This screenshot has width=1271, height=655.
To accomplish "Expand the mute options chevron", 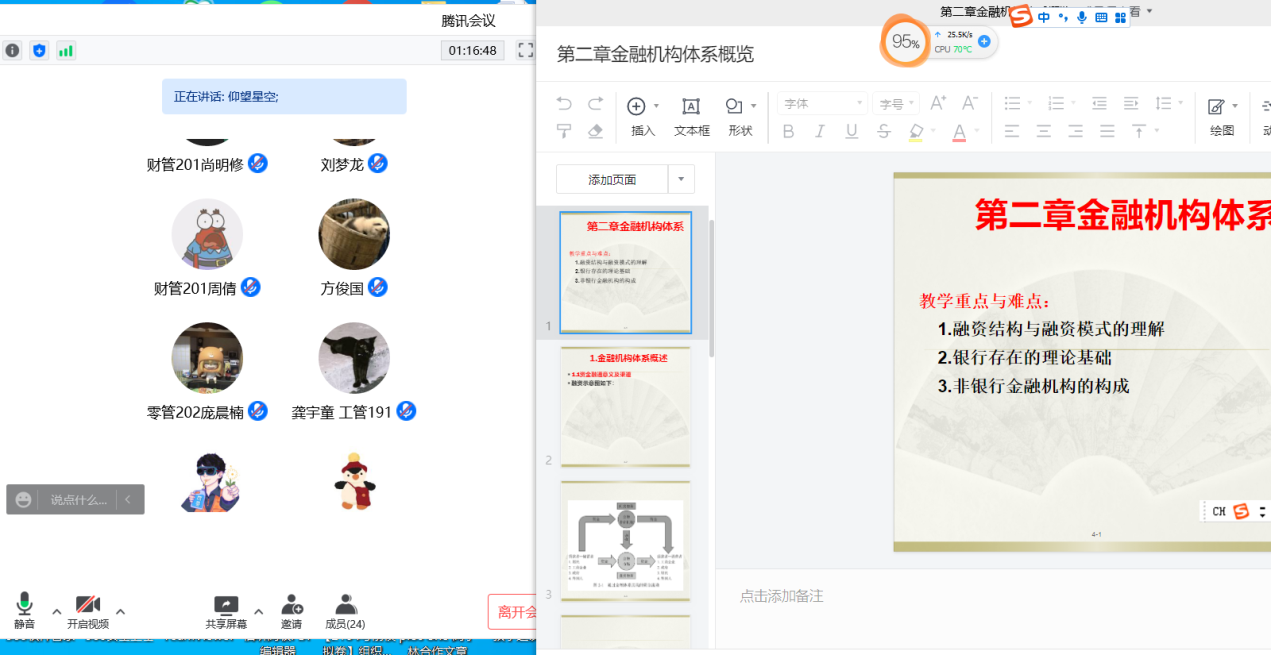I will [x=57, y=612].
